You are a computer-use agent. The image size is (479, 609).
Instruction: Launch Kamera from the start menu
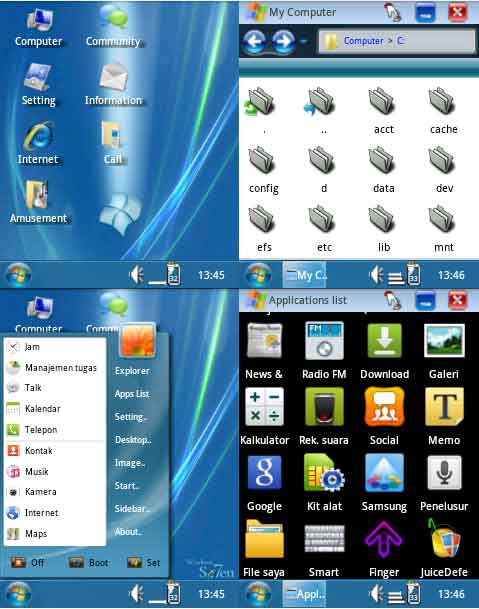click(54, 492)
